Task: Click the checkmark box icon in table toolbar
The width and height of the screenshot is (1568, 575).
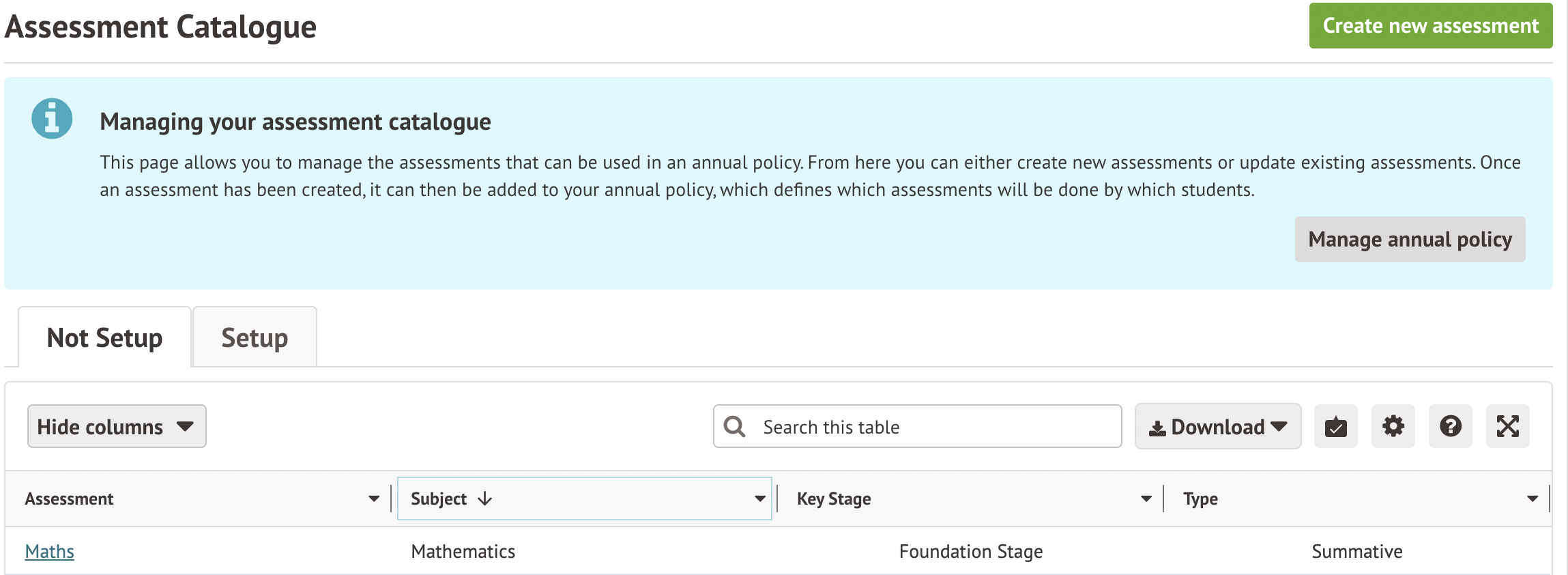Action: coord(1335,427)
